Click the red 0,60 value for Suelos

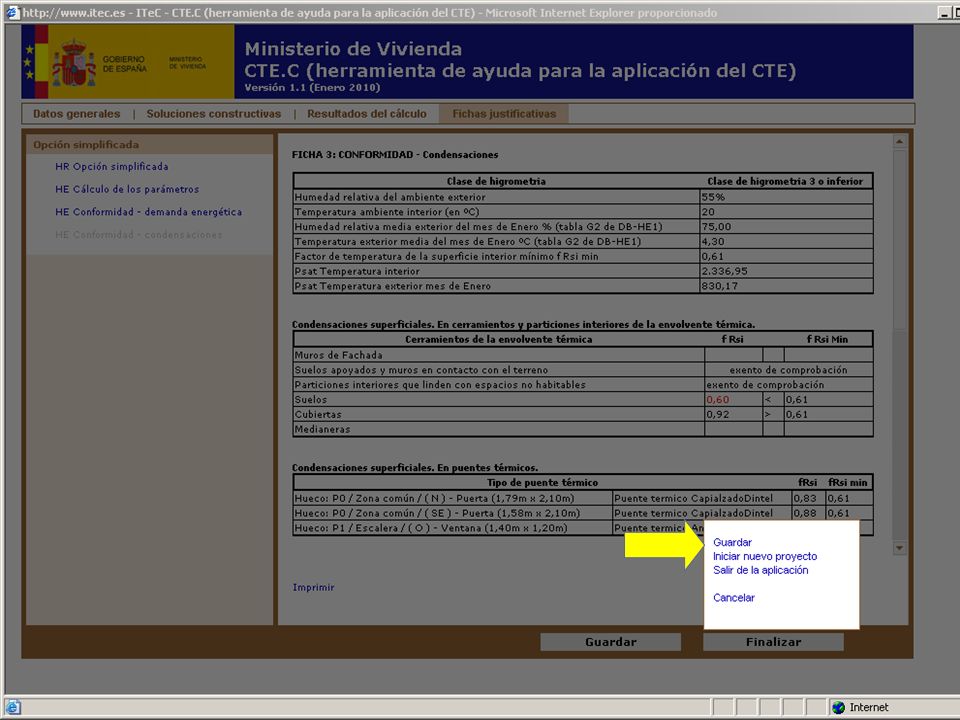(x=718, y=400)
